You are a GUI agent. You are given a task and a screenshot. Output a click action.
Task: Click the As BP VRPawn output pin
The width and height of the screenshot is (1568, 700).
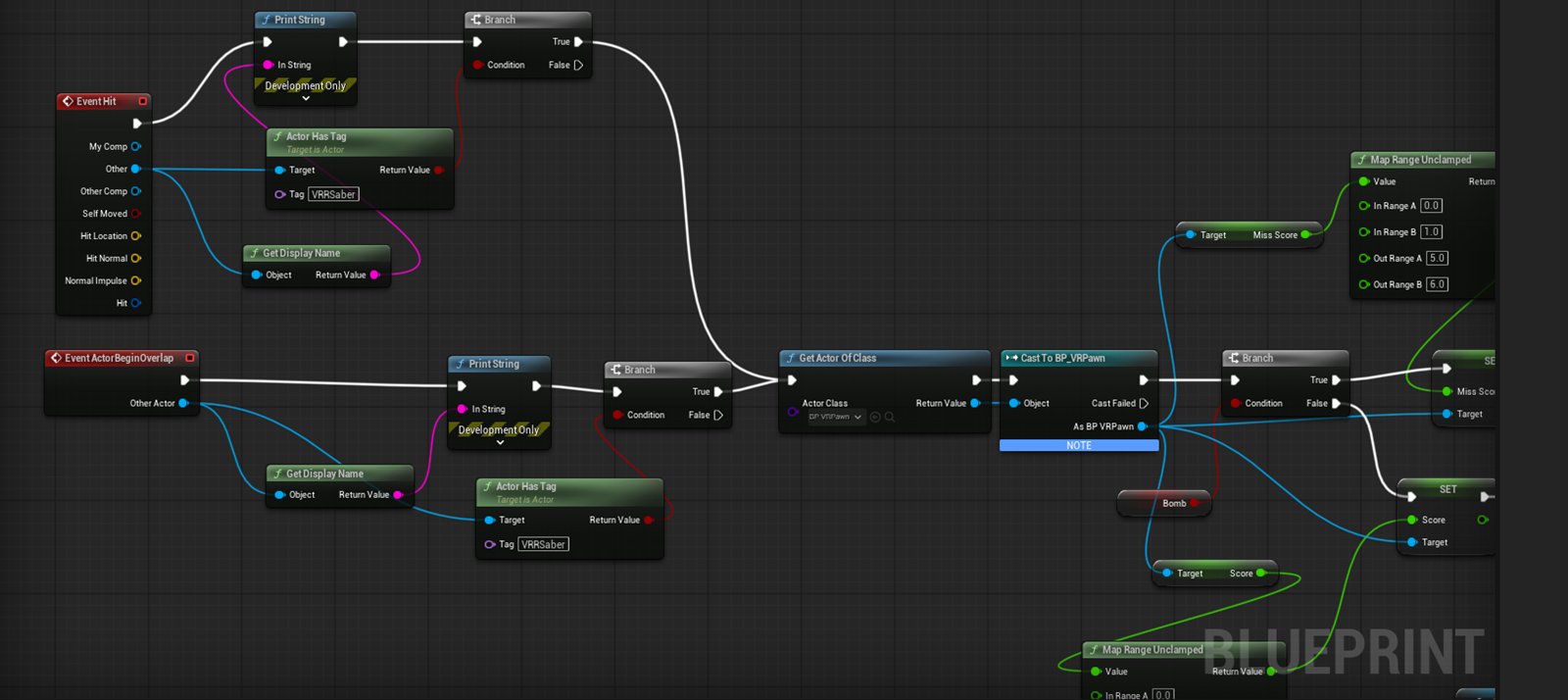(1143, 426)
